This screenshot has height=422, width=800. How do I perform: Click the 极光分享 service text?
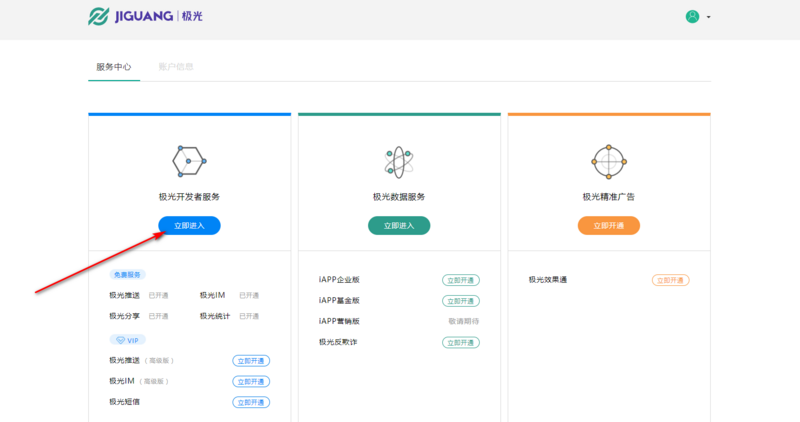(x=124, y=316)
